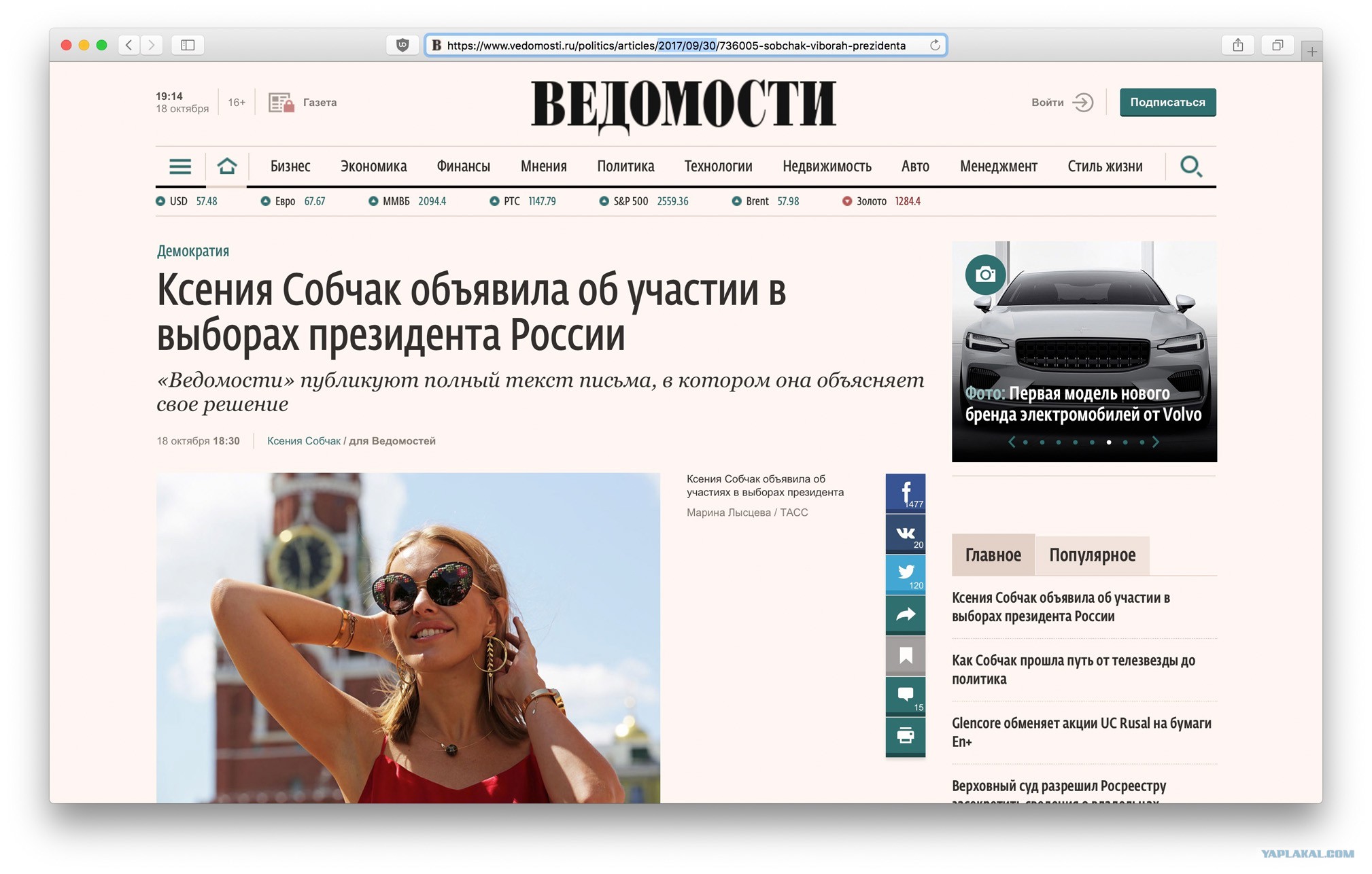The image size is (1372, 874).
Task: Share the article on VK
Action: 906,534
